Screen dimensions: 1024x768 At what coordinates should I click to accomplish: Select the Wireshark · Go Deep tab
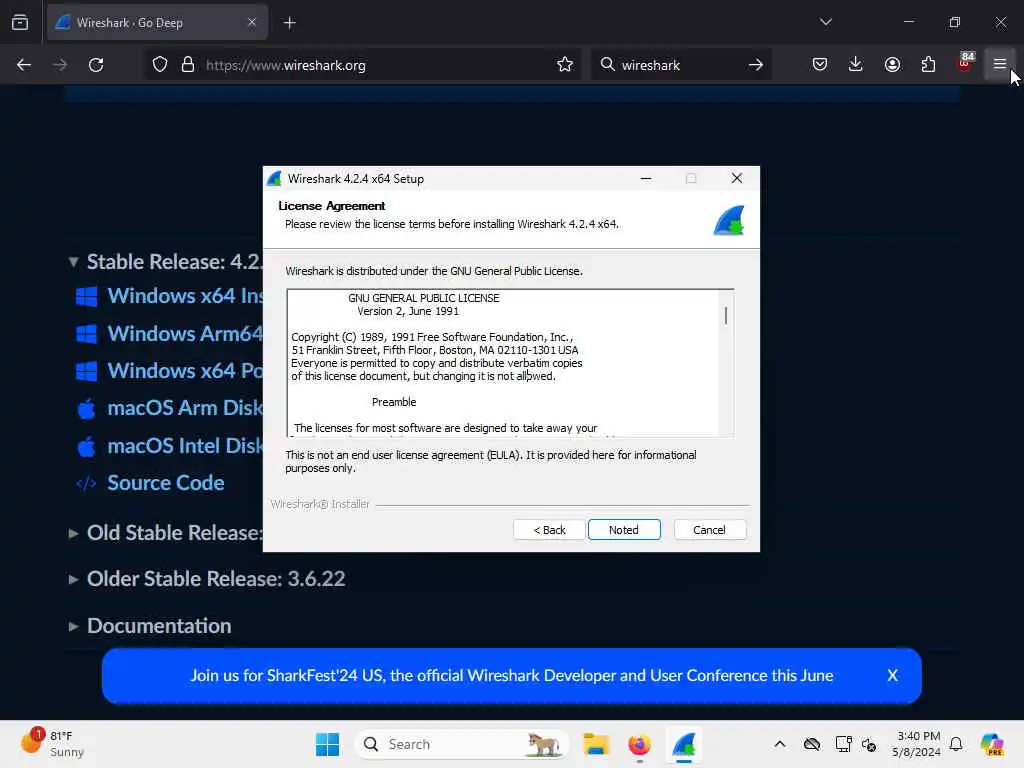[x=157, y=22]
